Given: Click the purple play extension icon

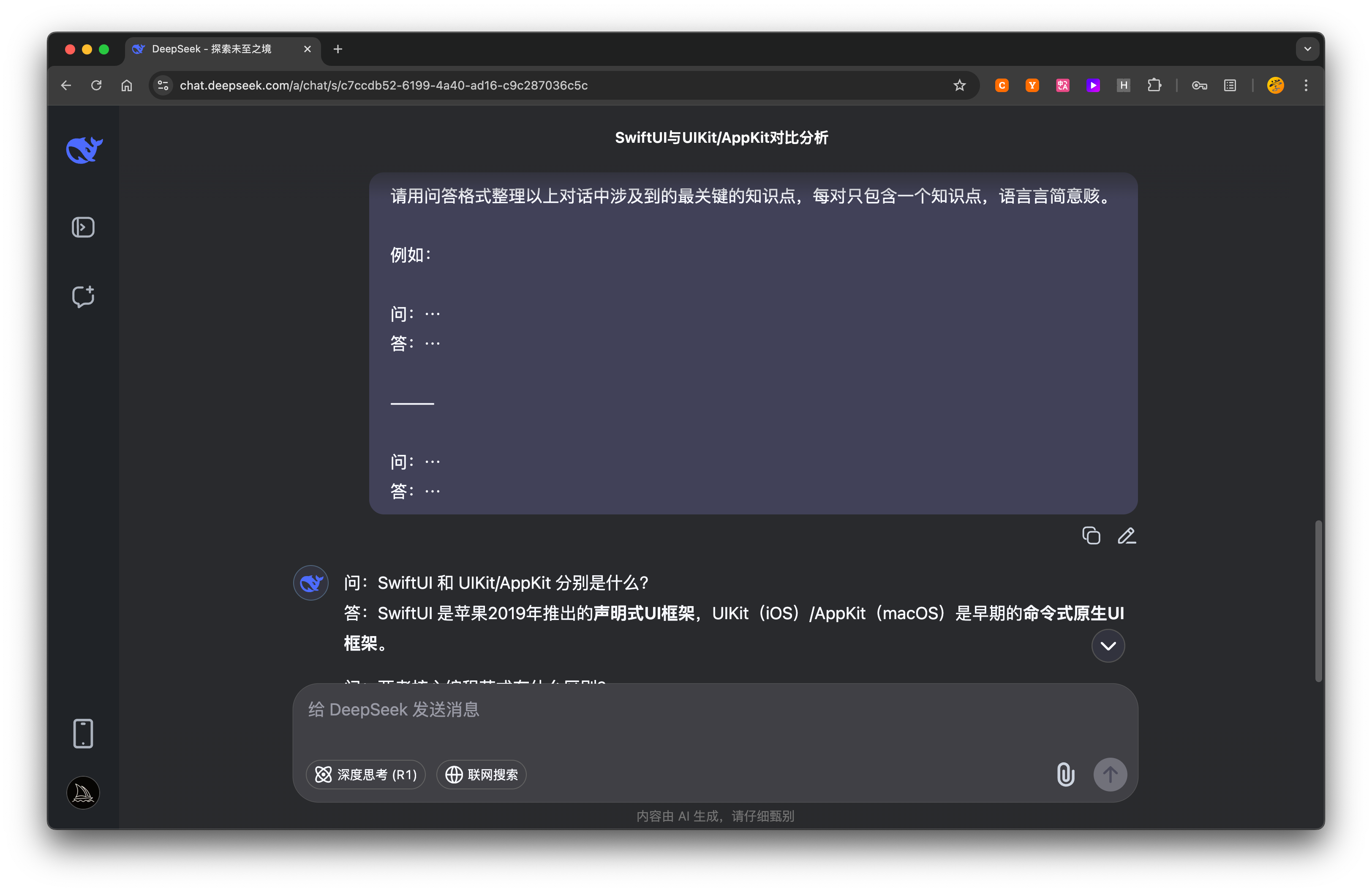Looking at the screenshot, I should click(1093, 85).
